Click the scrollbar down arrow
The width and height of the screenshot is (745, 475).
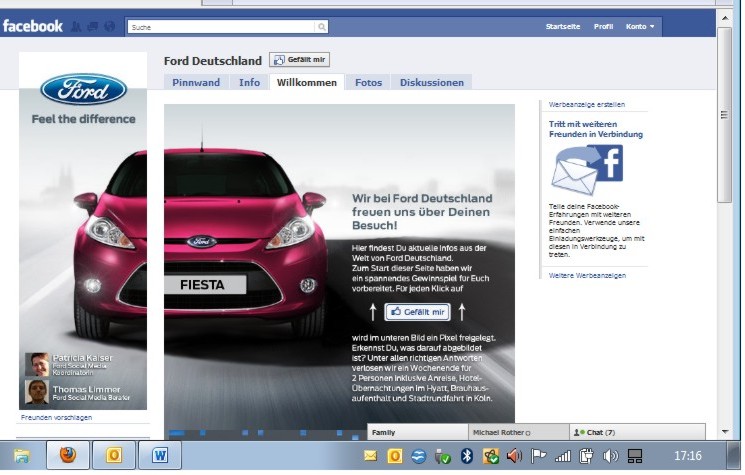click(x=725, y=432)
